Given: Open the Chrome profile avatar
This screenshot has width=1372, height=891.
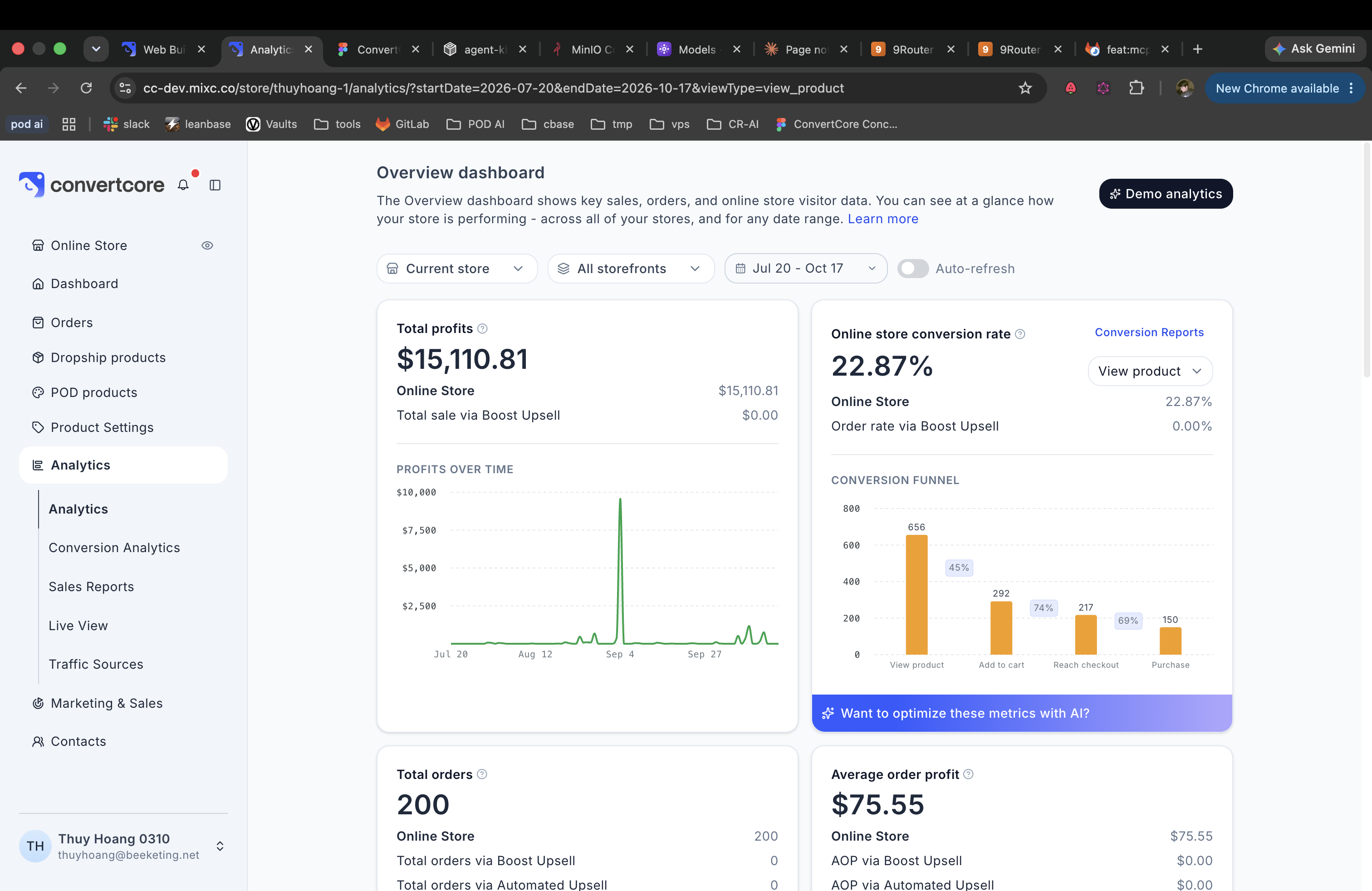Looking at the screenshot, I should pyautogui.click(x=1185, y=88).
